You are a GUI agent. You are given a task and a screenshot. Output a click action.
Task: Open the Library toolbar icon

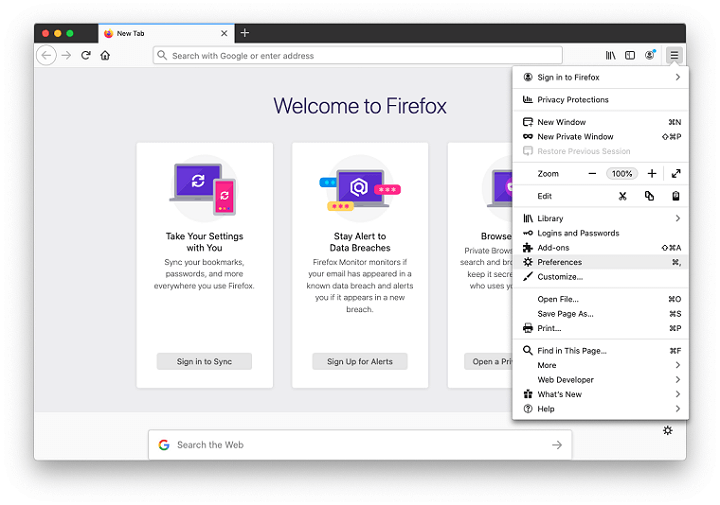[x=610, y=56]
